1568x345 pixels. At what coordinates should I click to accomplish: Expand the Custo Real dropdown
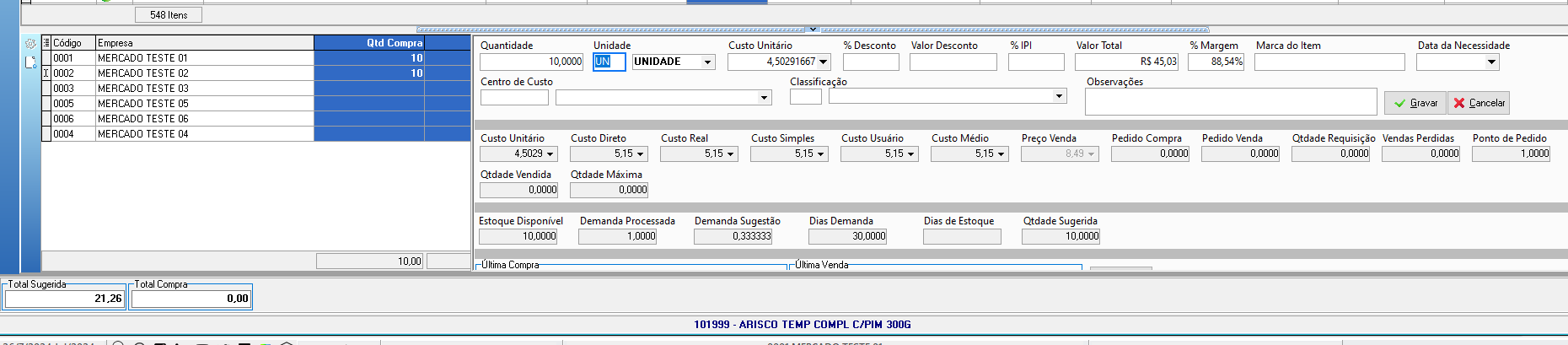pos(731,154)
